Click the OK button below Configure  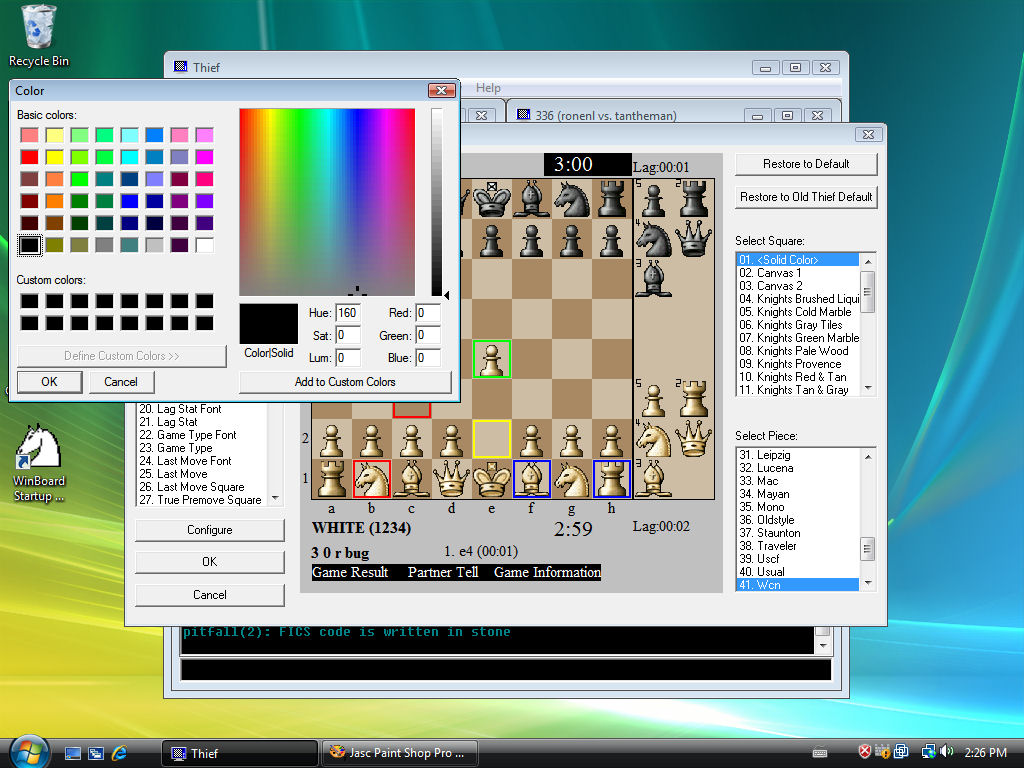(210, 562)
